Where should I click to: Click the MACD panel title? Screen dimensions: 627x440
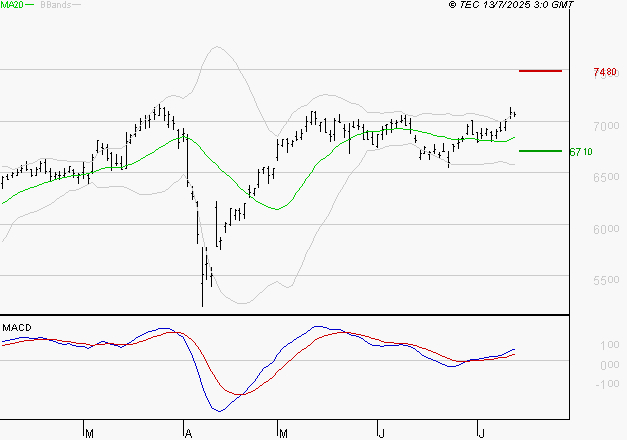coord(15,327)
